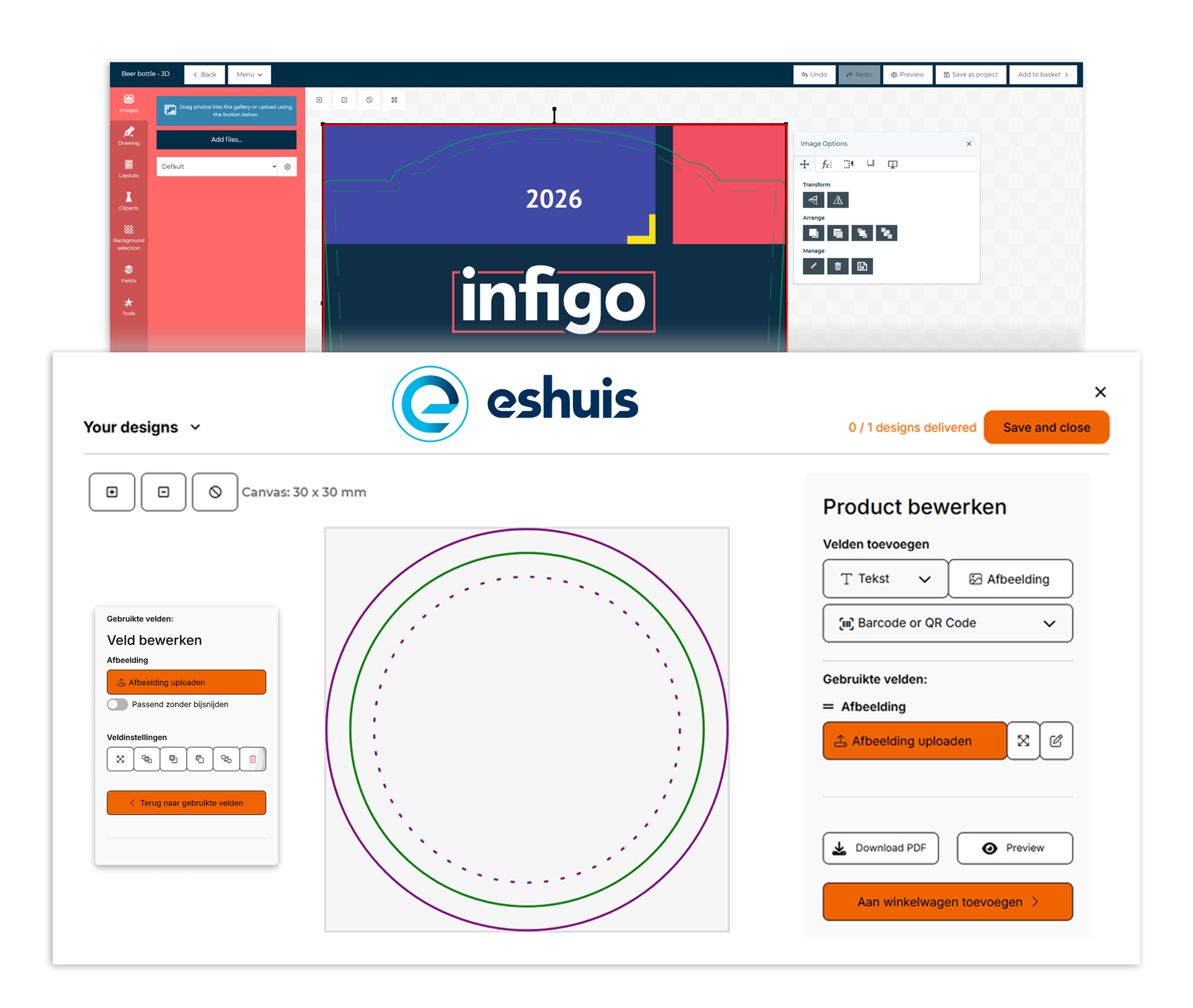
Task: Reset zoom on the Beer bottle canvas
Action: click(x=369, y=99)
